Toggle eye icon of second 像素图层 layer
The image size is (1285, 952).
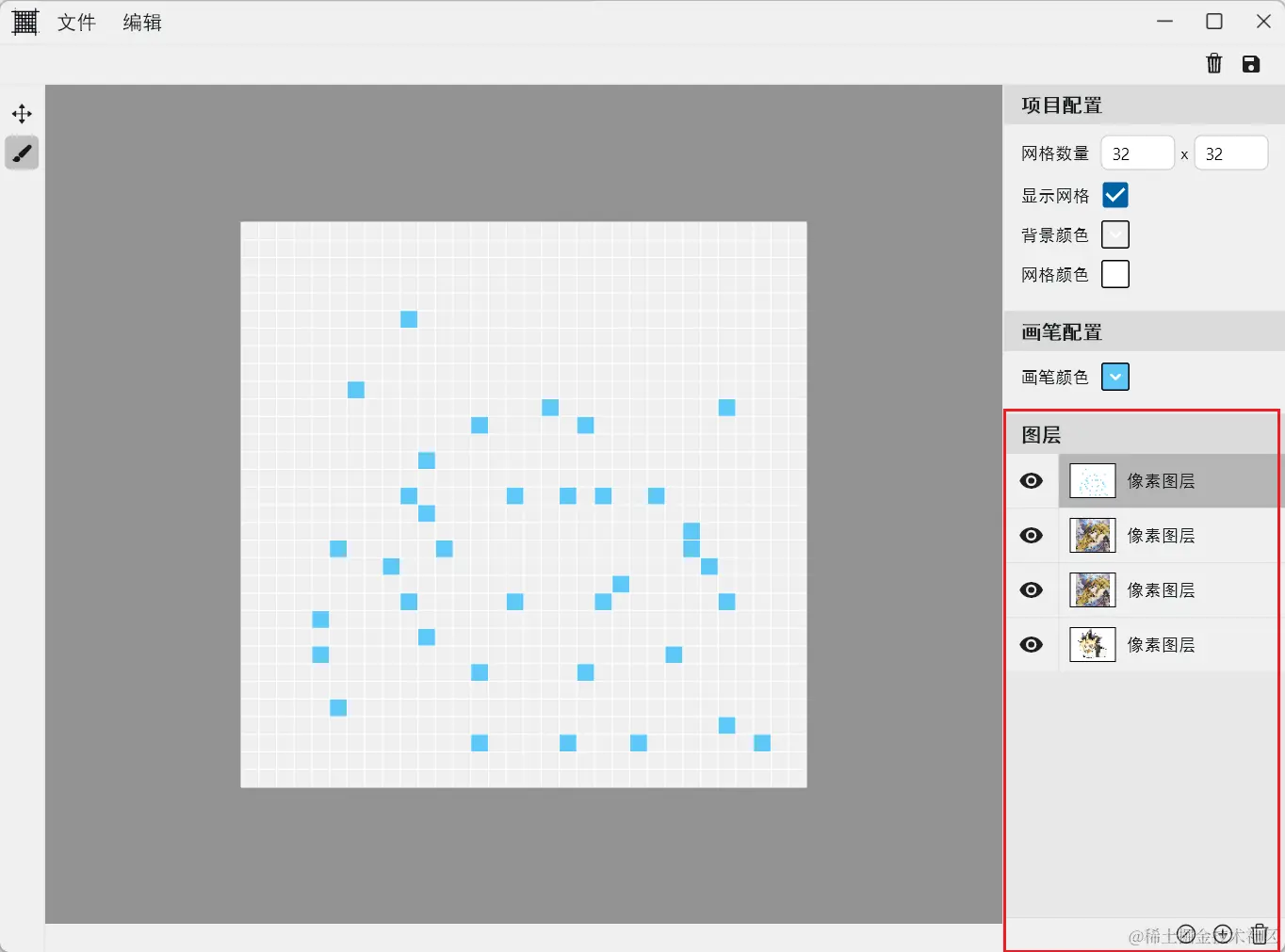pyautogui.click(x=1032, y=536)
